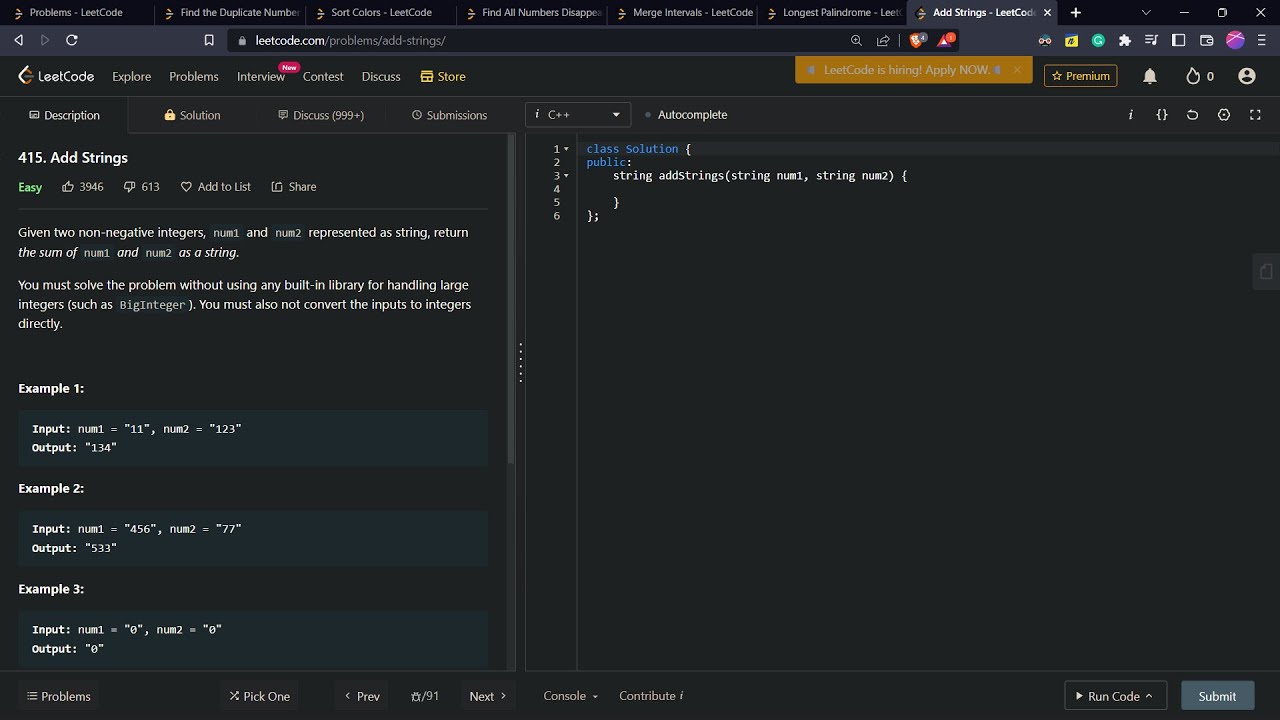
Task: Open the notifications bell
Action: pos(1150,76)
